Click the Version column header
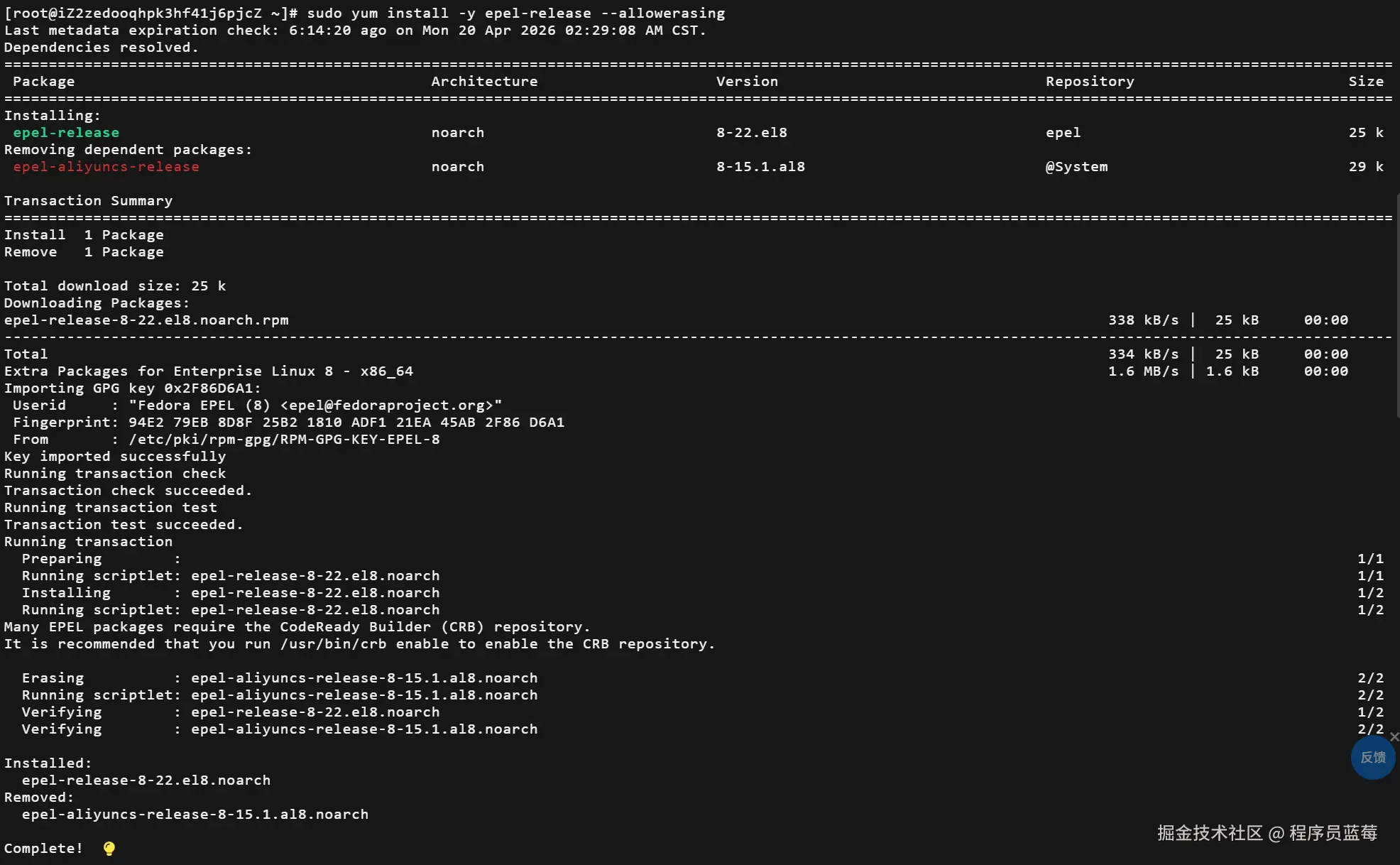The image size is (1400, 865). pos(747,82)
